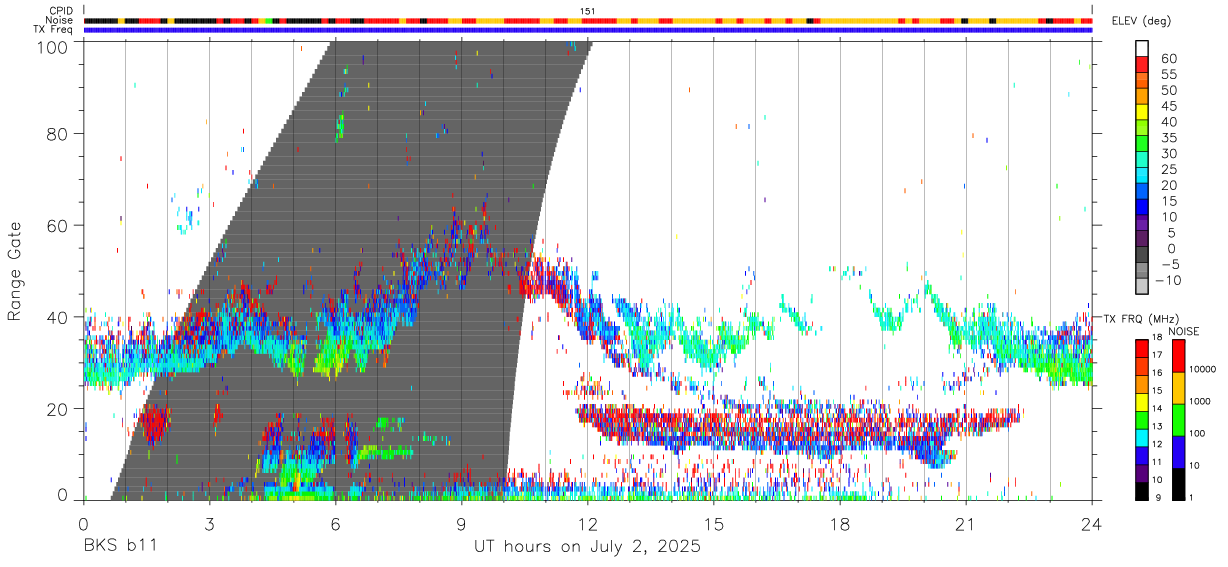1228x567 pixels.
Task: Click the white top segment of ELEV color bar
Action: click(1142, 47)
